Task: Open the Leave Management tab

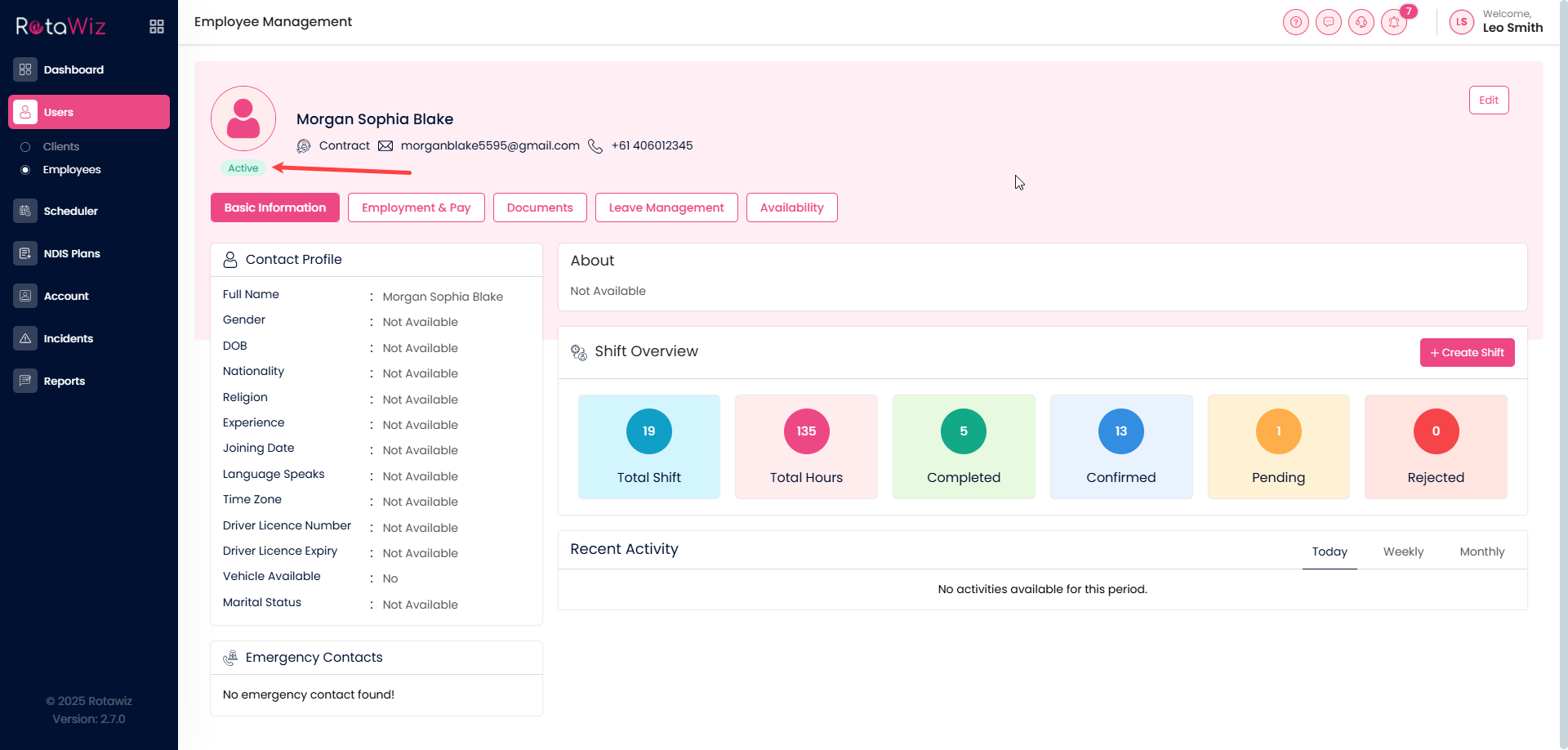Action: tap(666, 208)
